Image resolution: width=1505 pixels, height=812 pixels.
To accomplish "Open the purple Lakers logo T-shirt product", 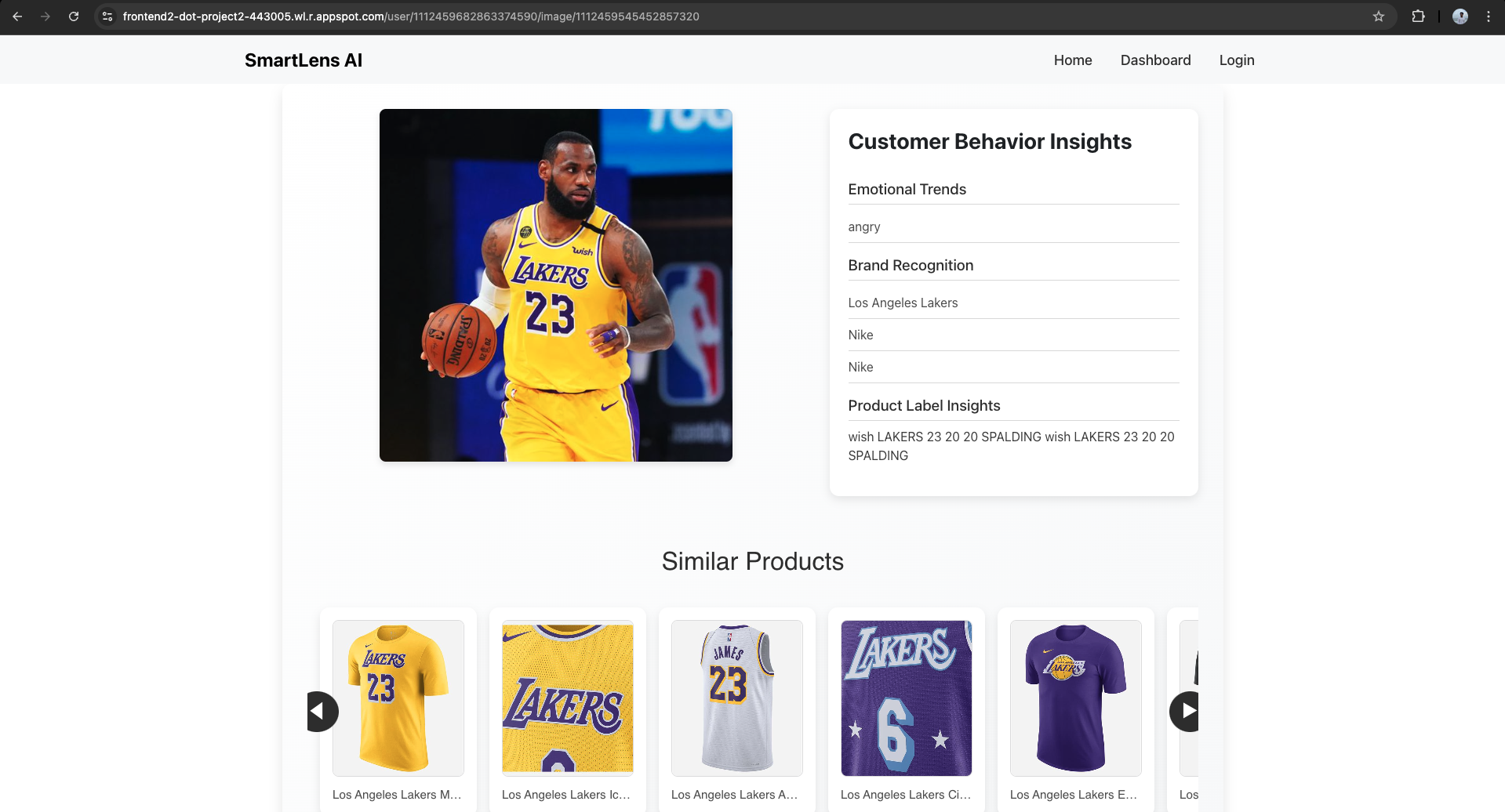I will pyautogui.click(x=1076, y=698).
